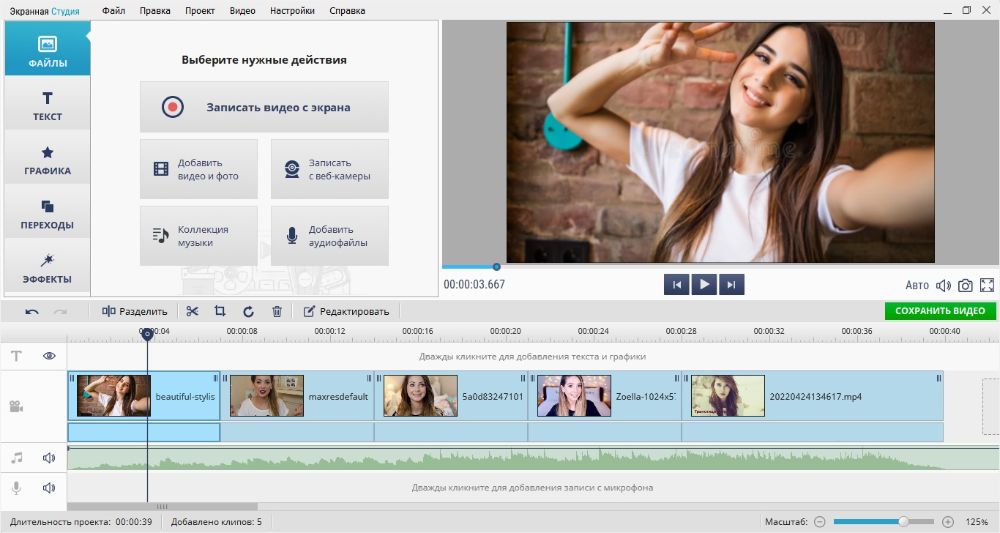Delete clip with trash bin icon

277,311
